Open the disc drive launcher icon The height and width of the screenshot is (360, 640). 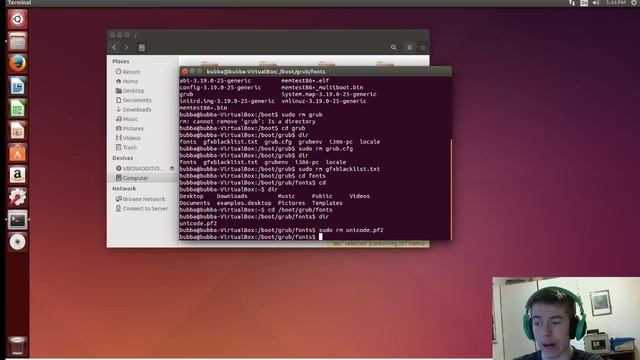pos(17,242)
